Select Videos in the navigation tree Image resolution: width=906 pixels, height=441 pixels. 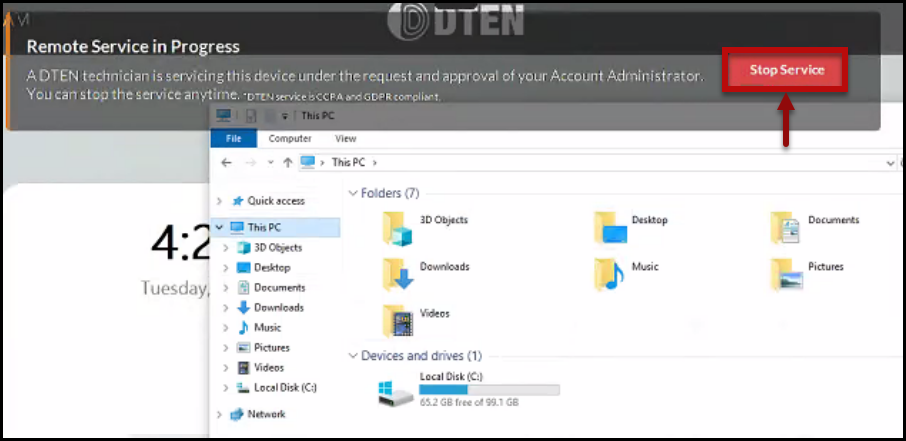pos(269,368)
